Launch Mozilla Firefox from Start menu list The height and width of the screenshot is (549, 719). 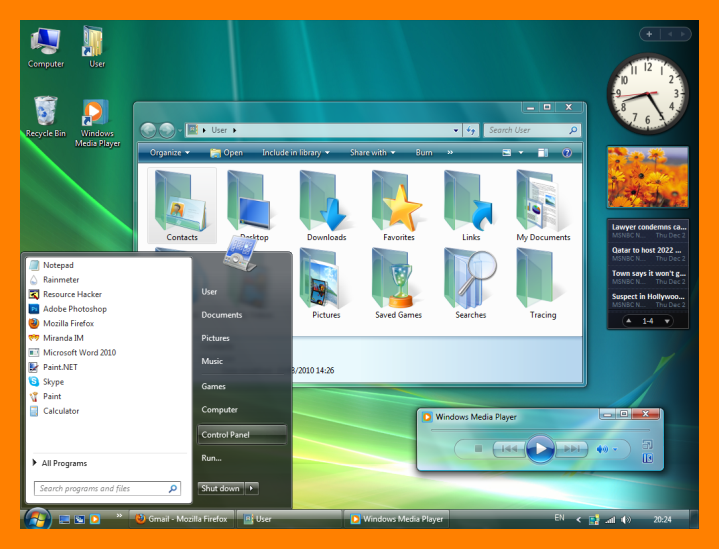click(x=68, y=323)
